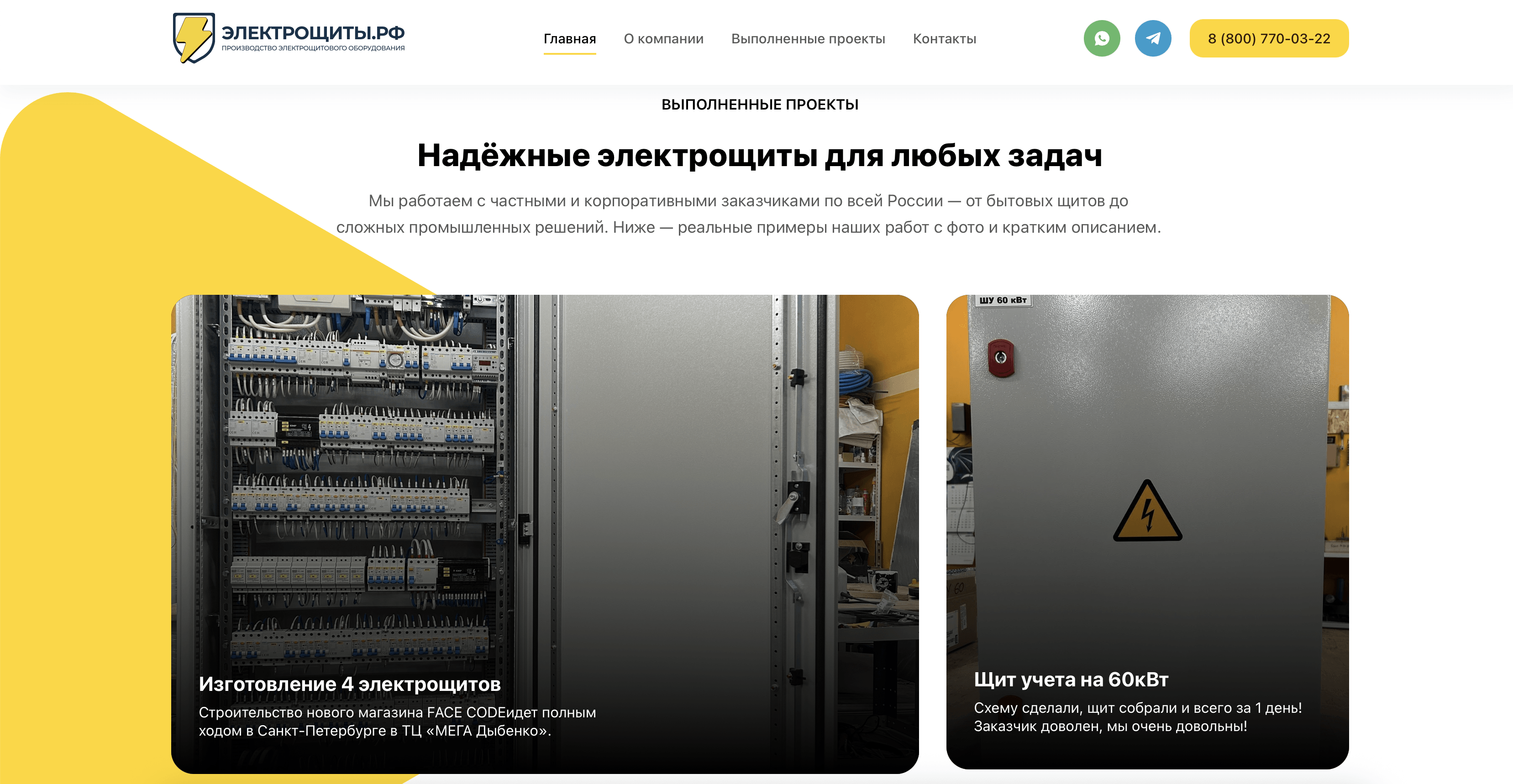1513x784 pixels.
Task: Open the Изготовление 4 электрощитов project title
Action: 349,684
